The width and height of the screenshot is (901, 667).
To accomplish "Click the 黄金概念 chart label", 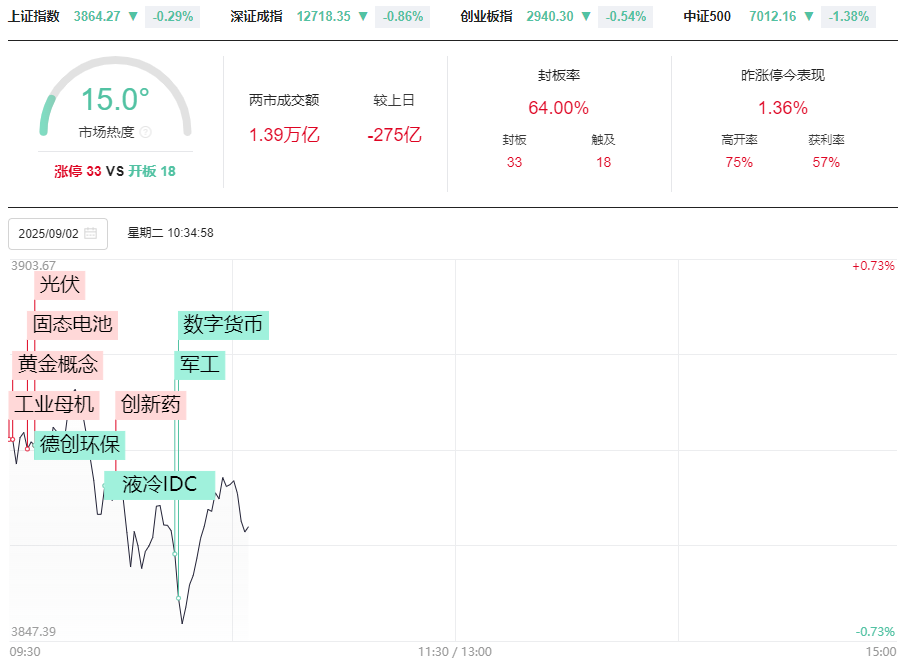I will coord(58,364).
